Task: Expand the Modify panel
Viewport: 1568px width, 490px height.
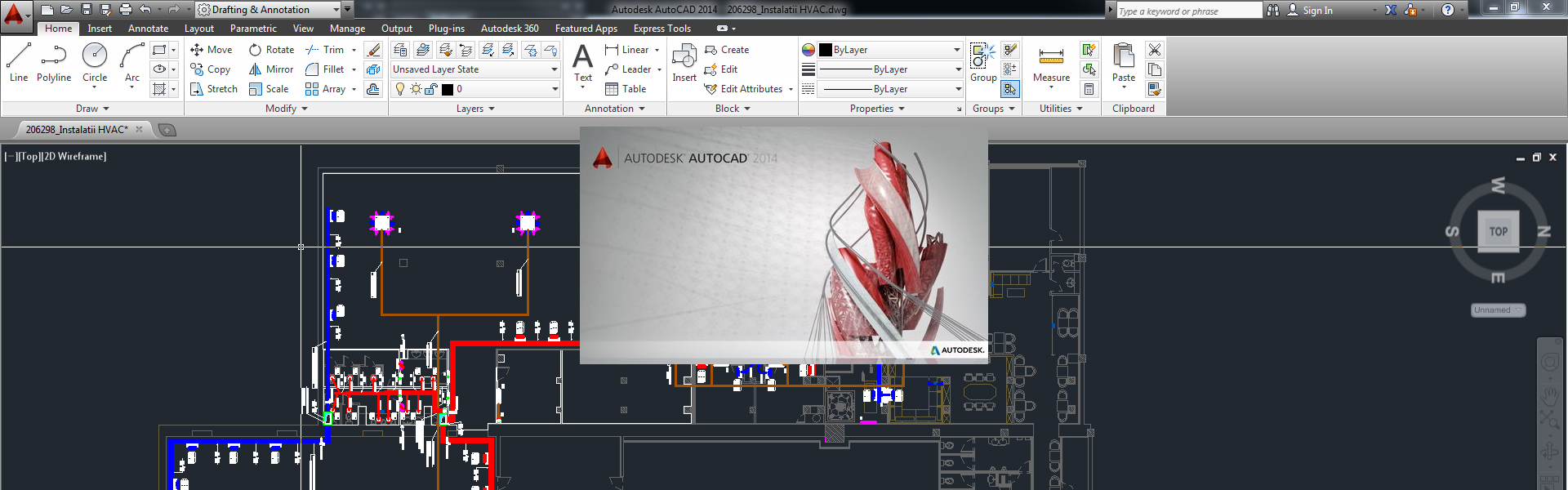Action: (287, 109)
